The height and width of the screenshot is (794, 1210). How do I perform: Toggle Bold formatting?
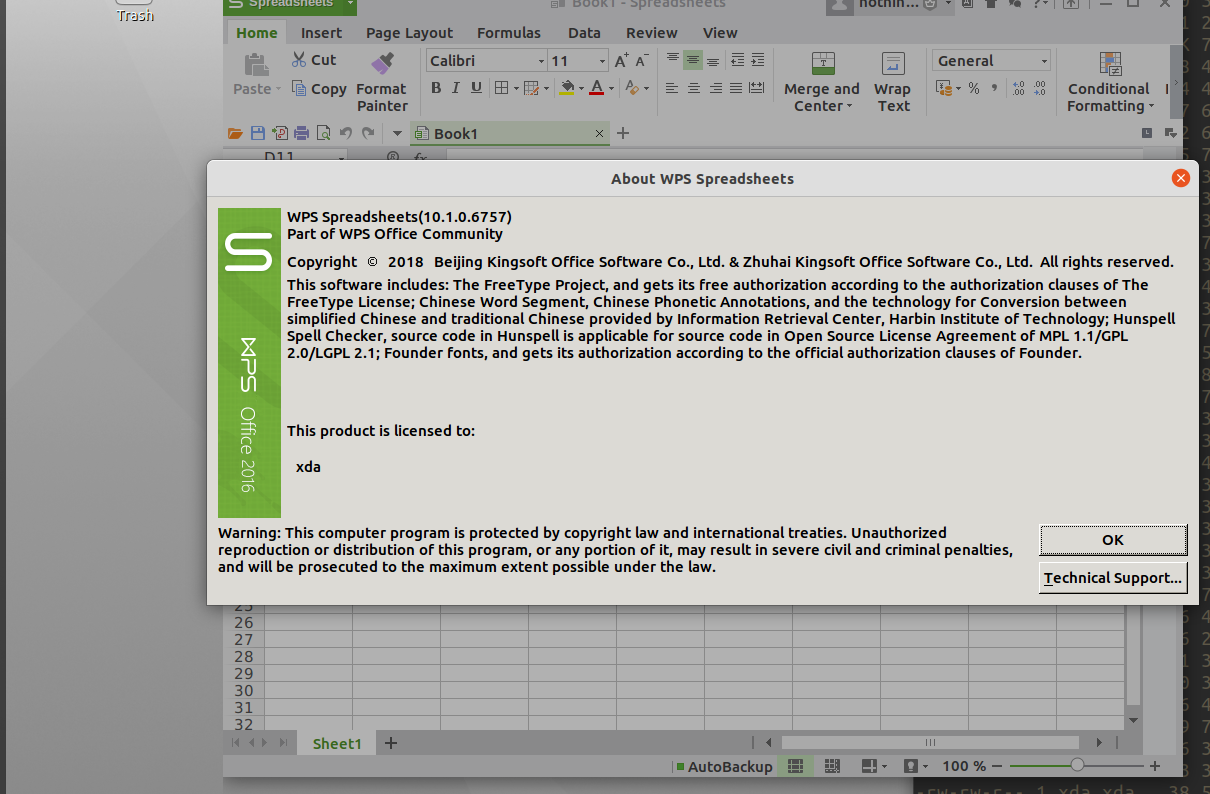point(436,88)
